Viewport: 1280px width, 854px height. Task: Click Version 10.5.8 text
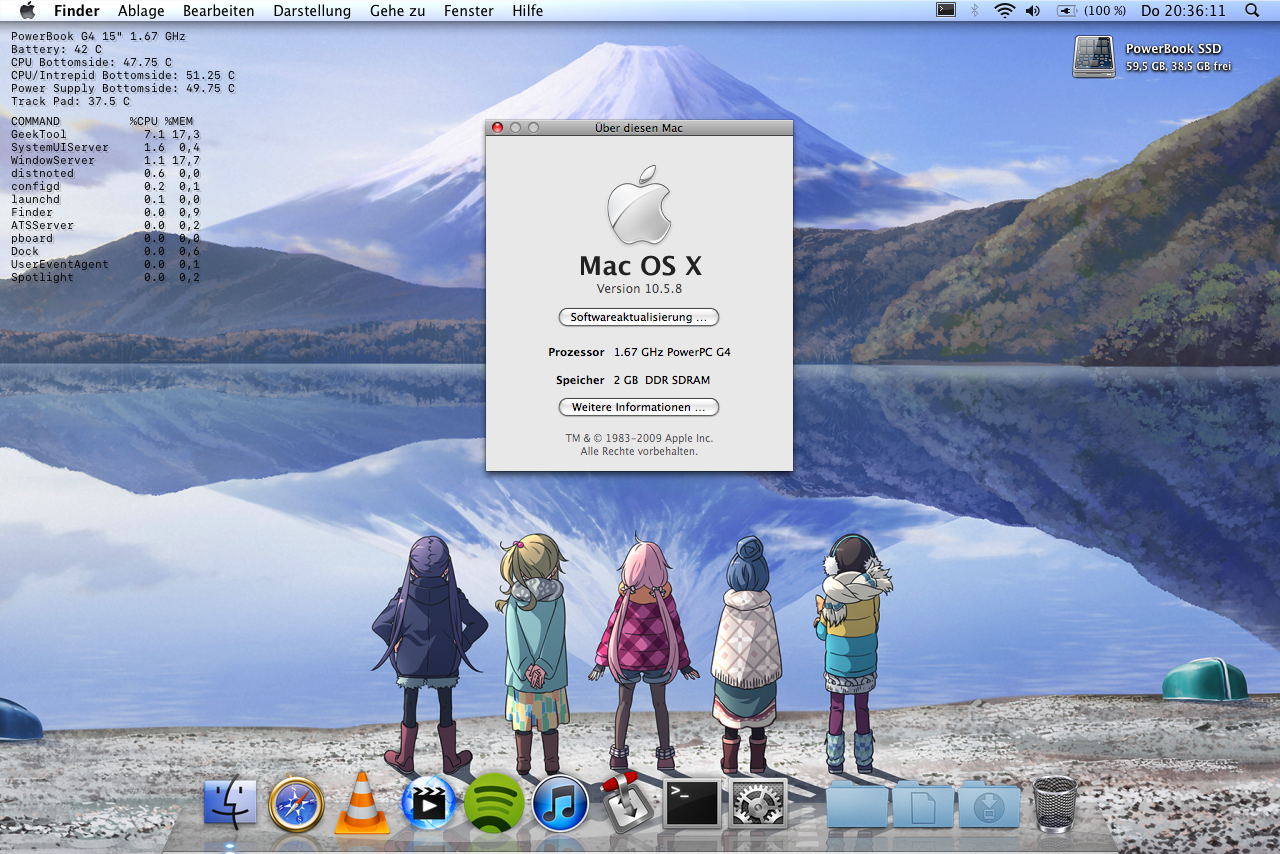(640, 289)
